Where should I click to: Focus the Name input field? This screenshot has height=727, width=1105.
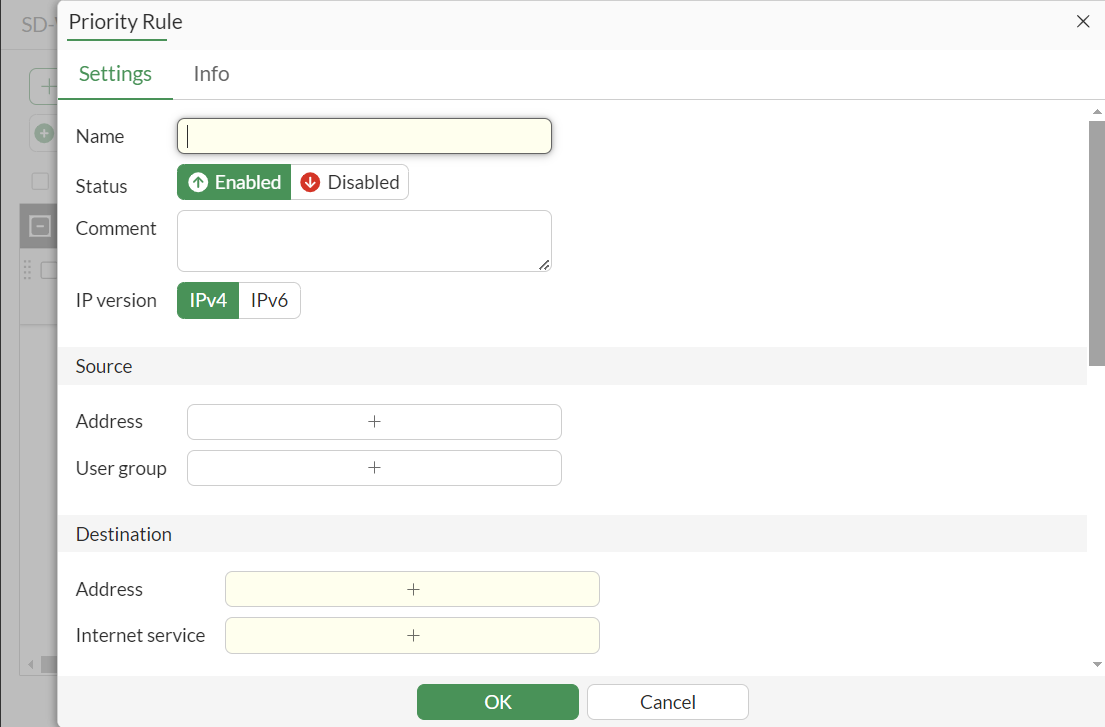364,136
